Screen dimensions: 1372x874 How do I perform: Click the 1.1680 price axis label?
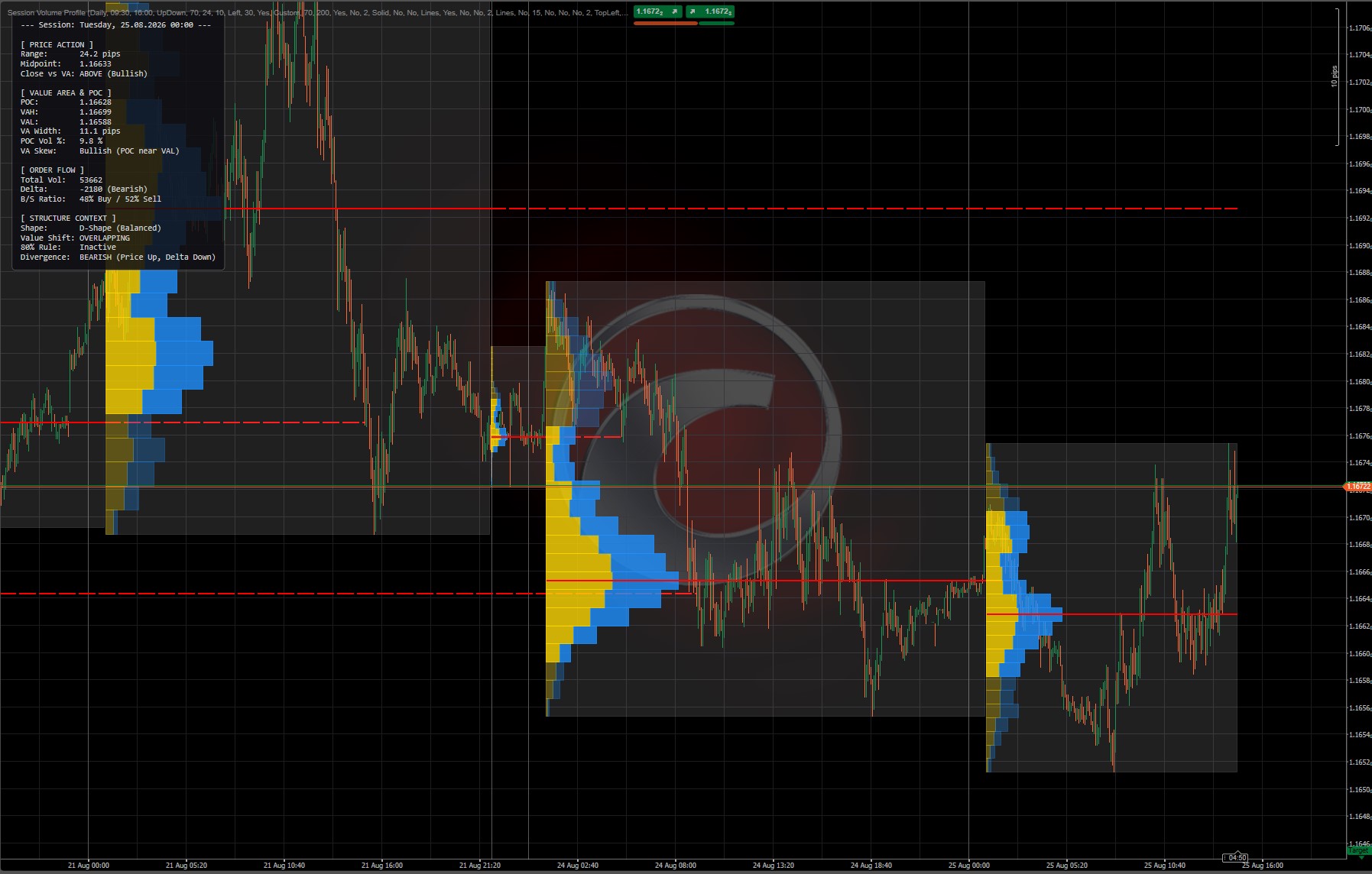[1360, 382]
